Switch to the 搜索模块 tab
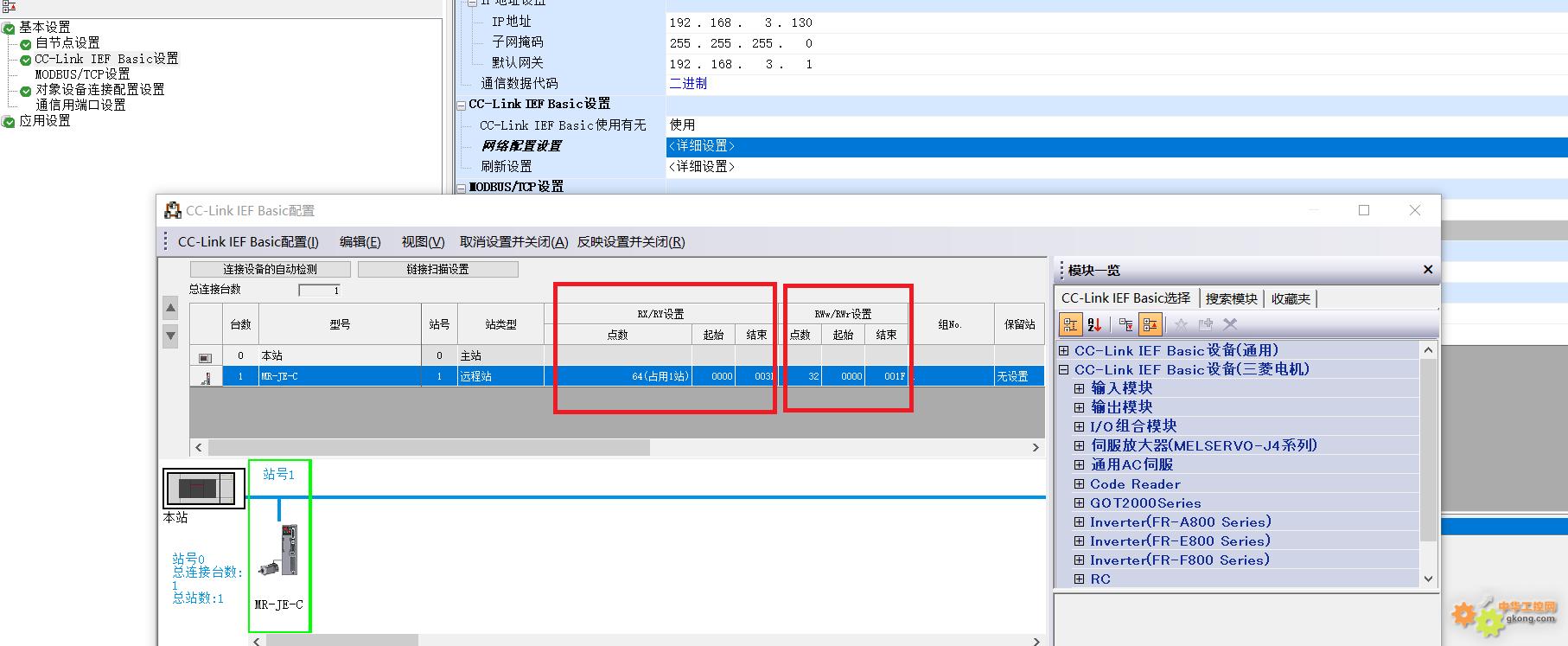Screen dimensions: 1568x646 [x=1231, y=298]
